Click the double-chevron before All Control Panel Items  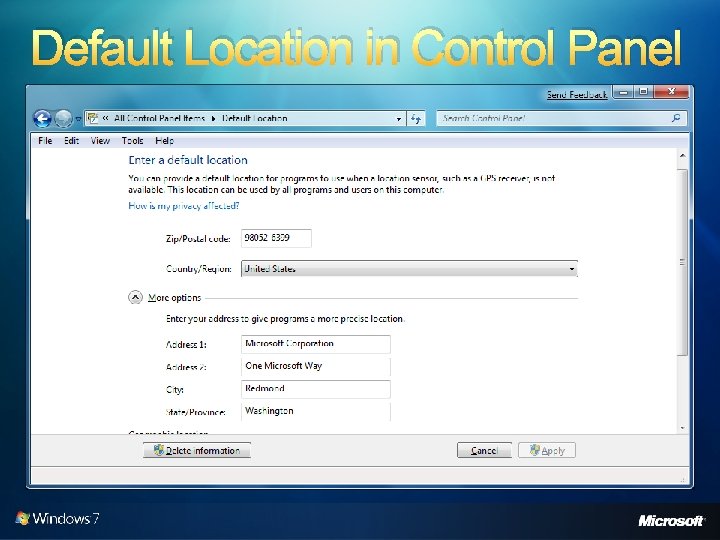[x=105, y=118]
